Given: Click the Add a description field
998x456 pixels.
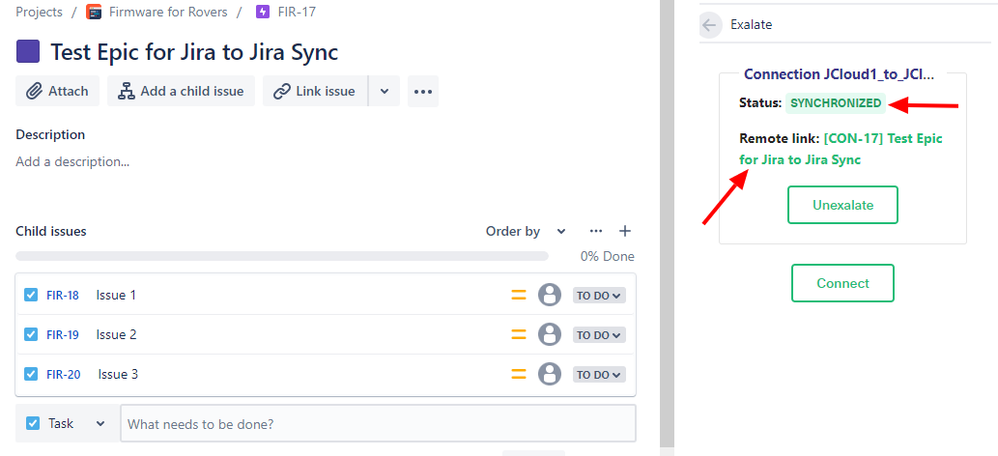Looking at the screenshot, I should coord(73,162).
